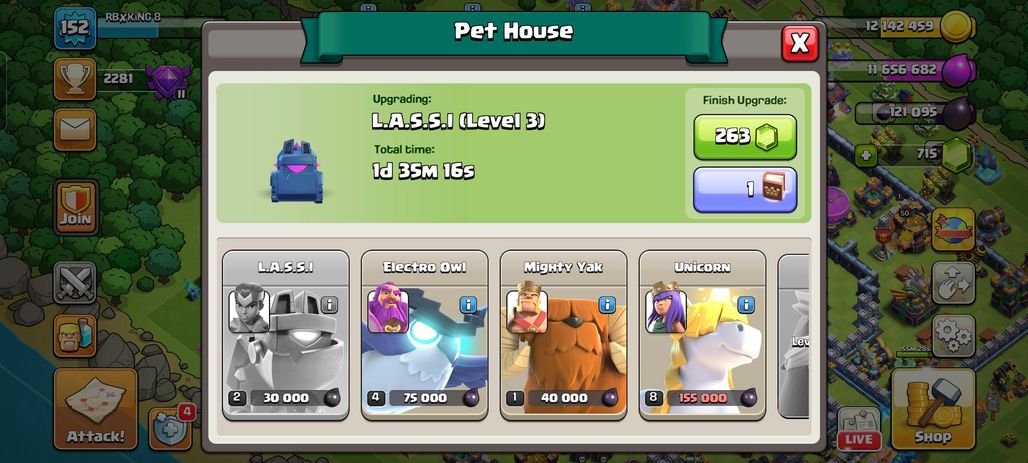Image resolution: width=1028 pixels, height=463 pixels.
Task: Open the Shop button
Action: [x=932, y=409]
